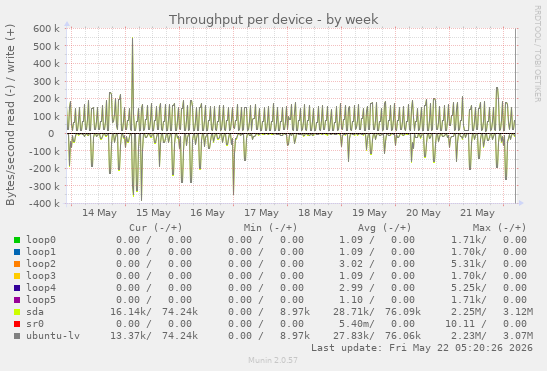Click the loop5 purple legend swatch
This screenshot has height=371, width=547.
point(17,300)
